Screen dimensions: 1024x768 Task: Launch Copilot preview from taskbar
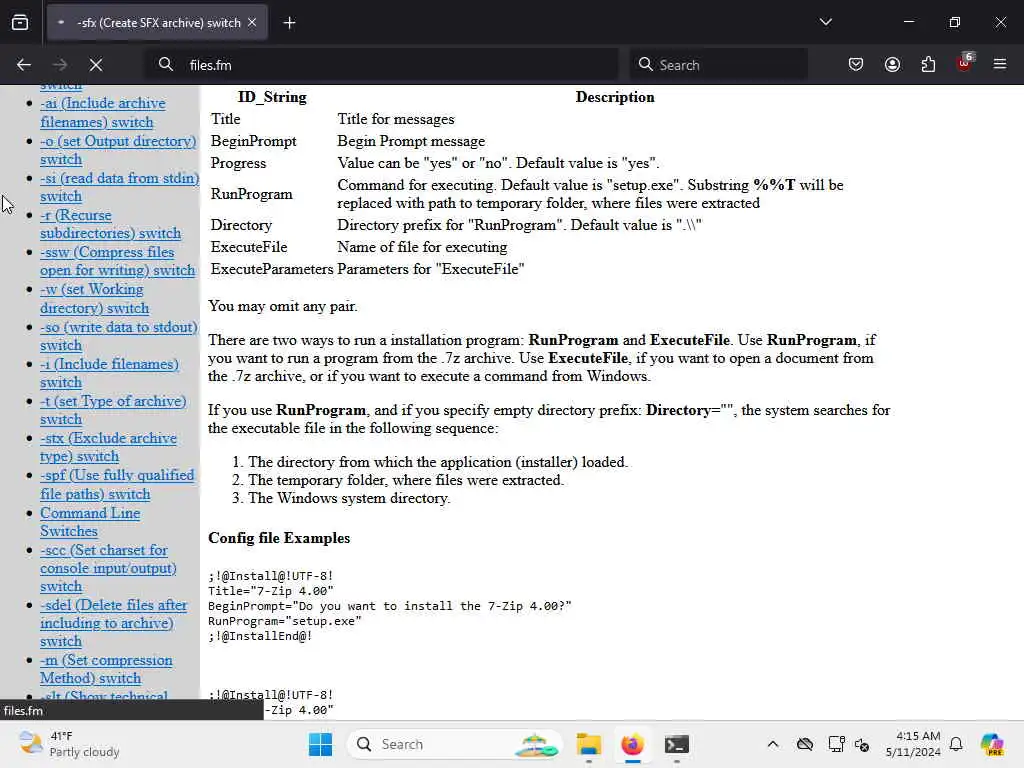tap(992, 744)
